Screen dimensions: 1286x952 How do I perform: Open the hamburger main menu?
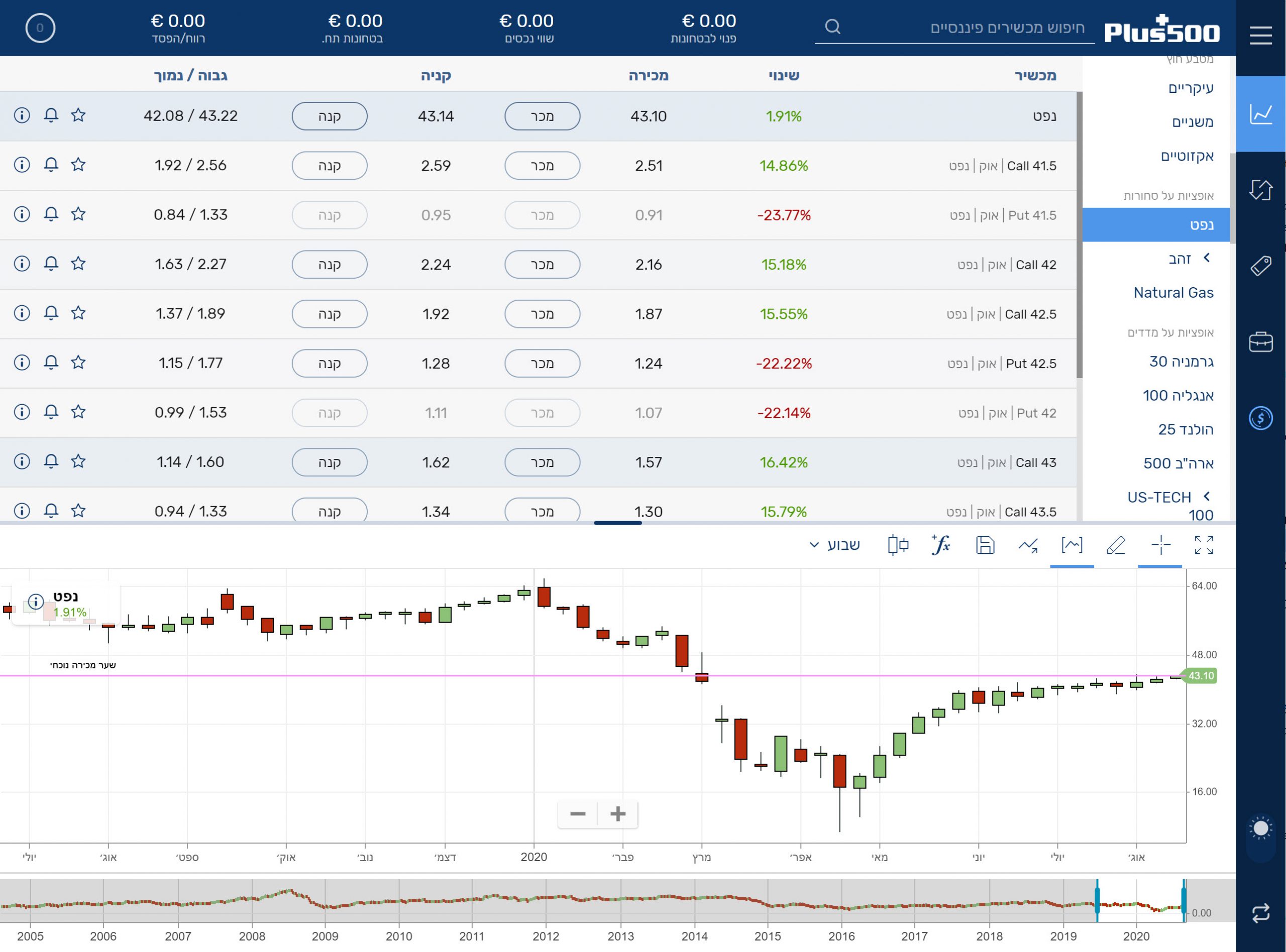[x=1261, y=35]
